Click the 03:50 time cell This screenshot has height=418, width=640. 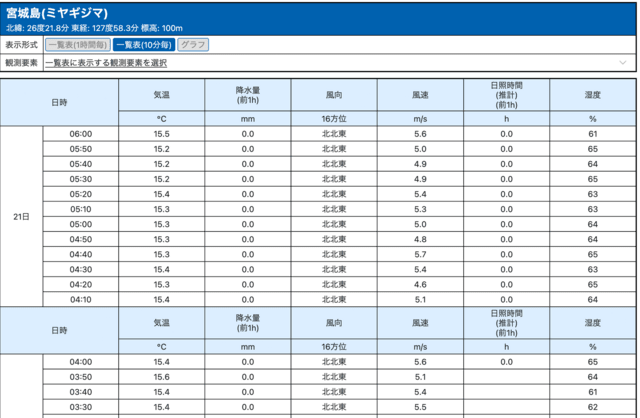[81, 377]
